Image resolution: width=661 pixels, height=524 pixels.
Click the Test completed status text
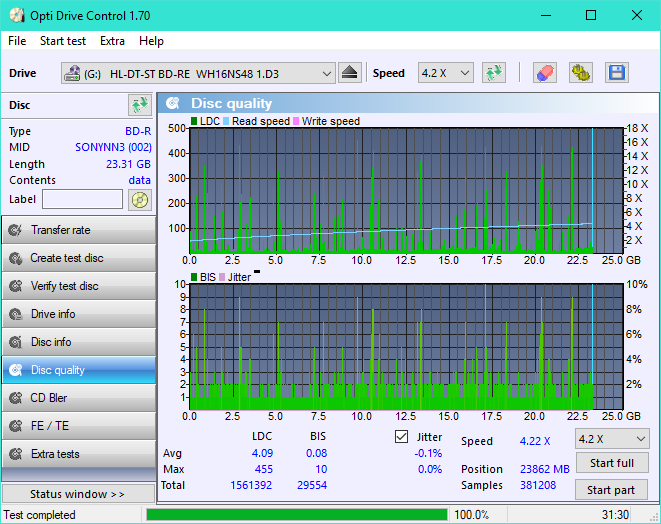40,515
